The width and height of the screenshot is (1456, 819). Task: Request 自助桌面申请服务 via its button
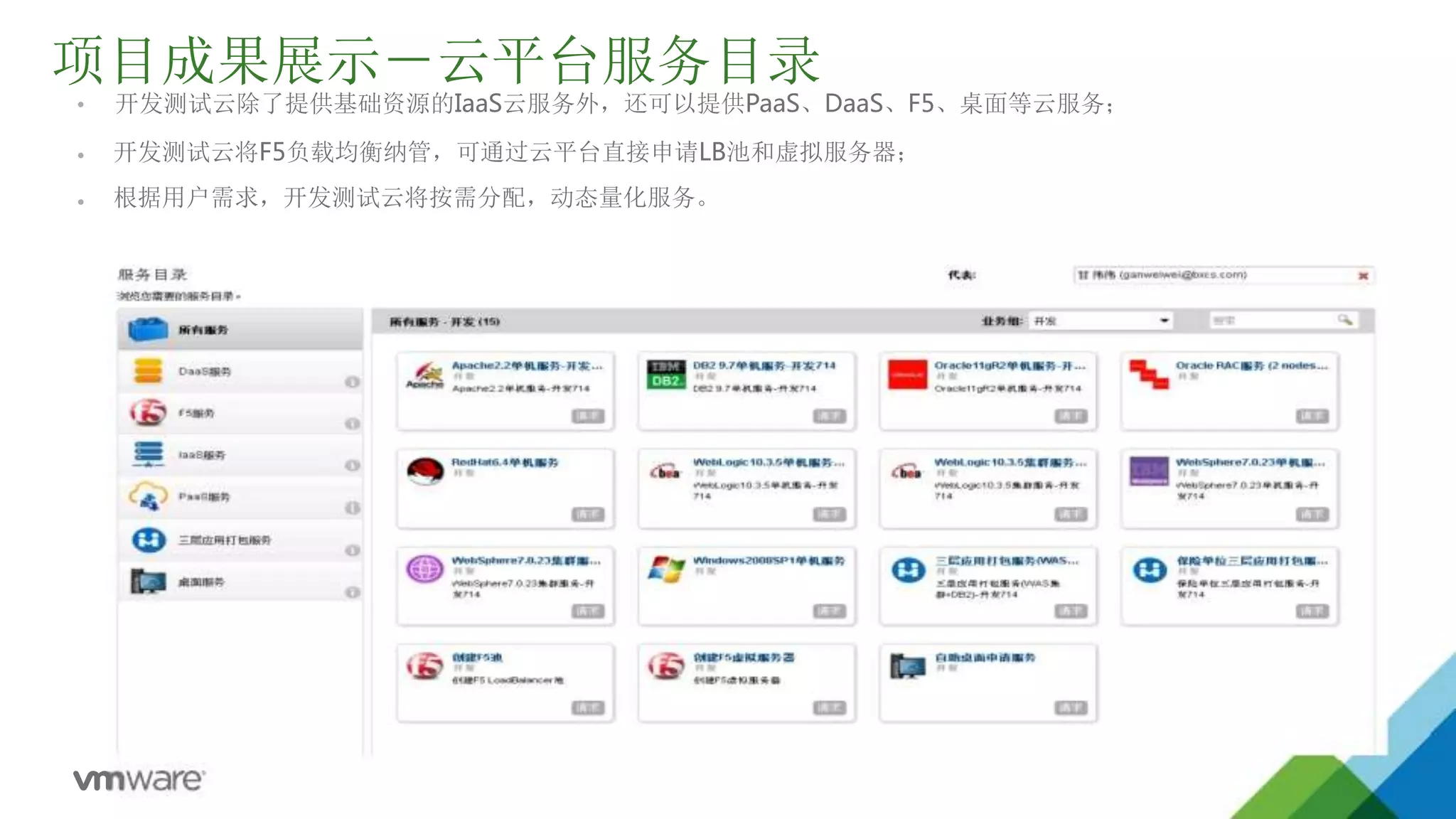[x=1071, y=707]
